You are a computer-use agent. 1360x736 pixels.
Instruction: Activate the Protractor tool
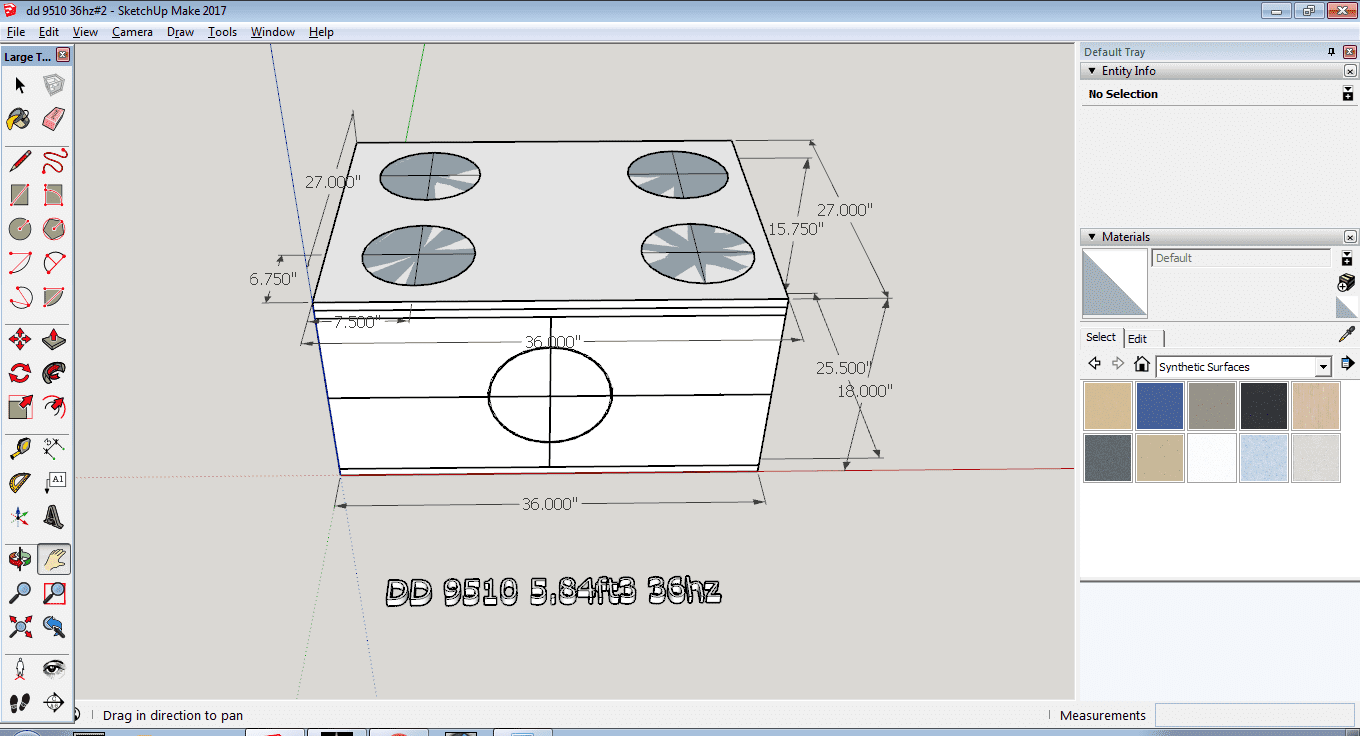coord(20,483)
